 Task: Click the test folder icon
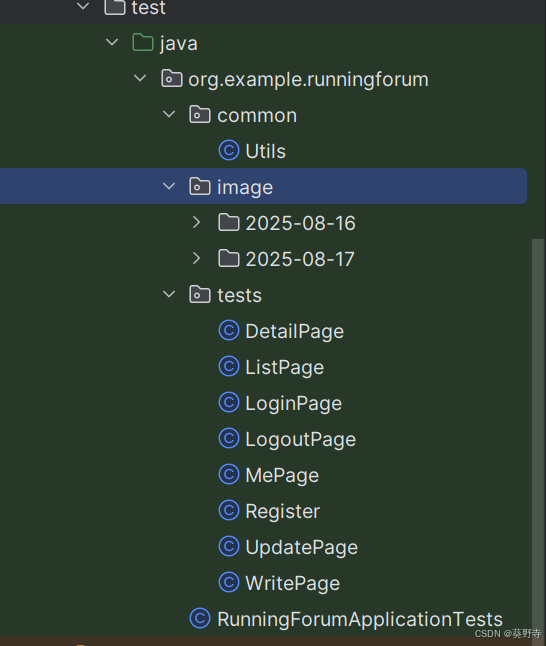click(115, 7)
